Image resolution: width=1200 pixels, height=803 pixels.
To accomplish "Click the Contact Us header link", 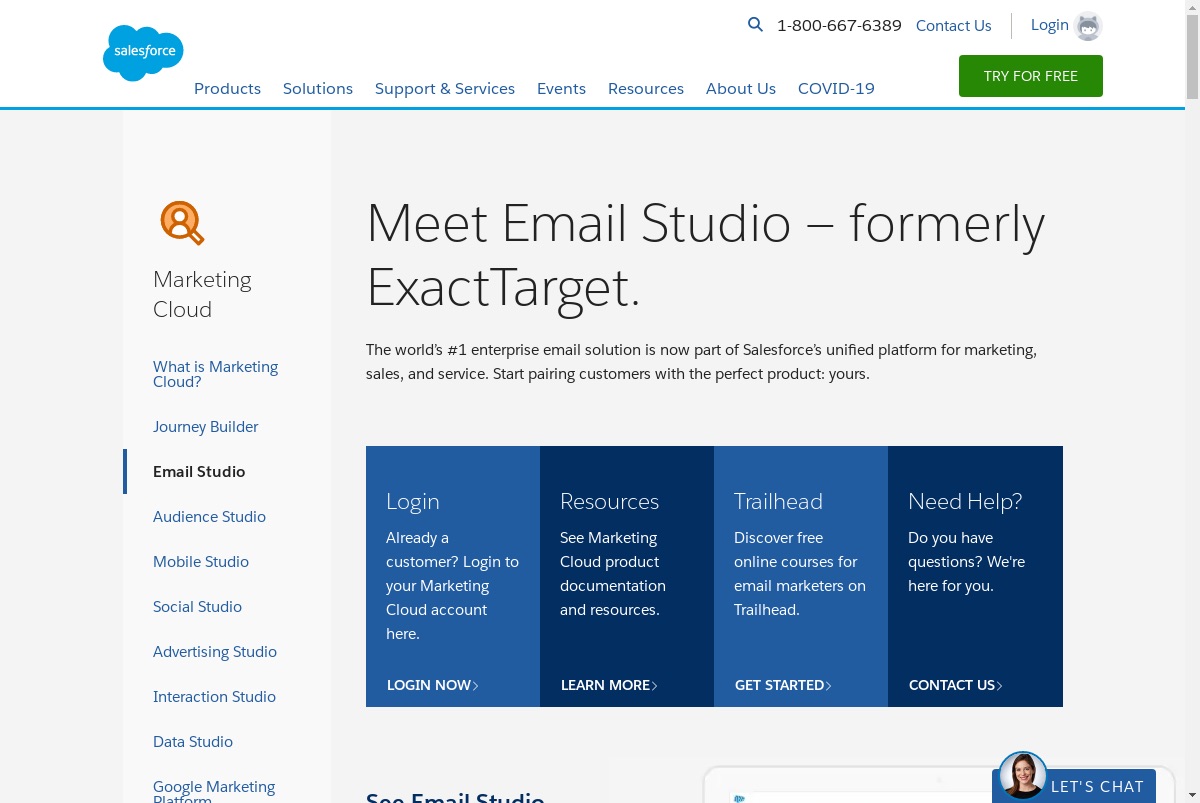I will point(954,26).
